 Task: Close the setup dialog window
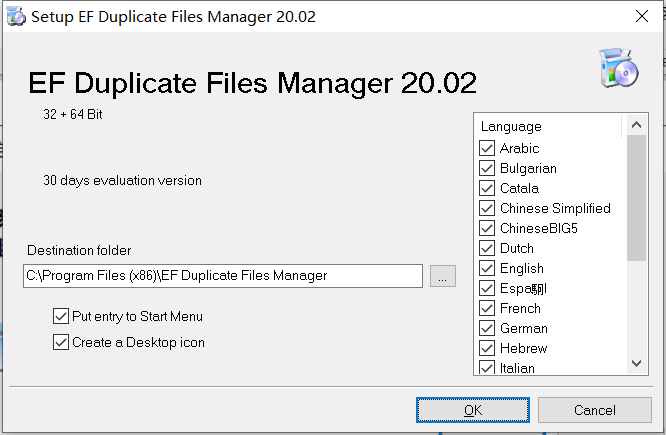pos(641,16)
